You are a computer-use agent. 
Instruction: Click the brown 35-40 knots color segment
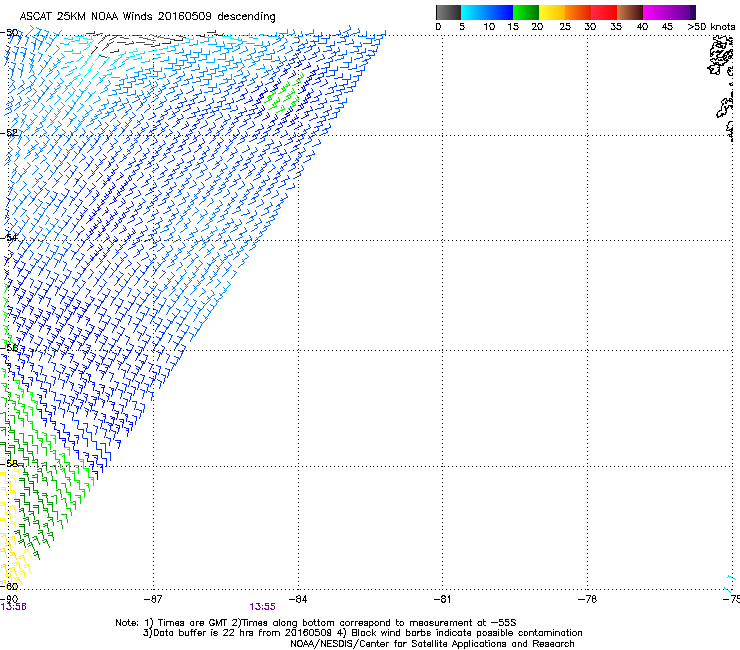630,12
